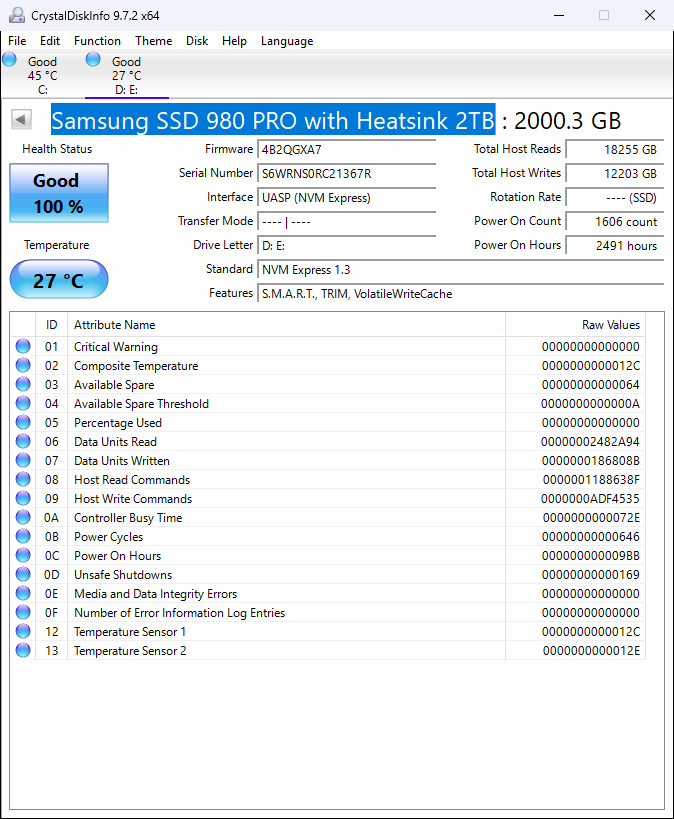Click status orb for Host Write Commands

pyautogui.click(x=23, y=498)
